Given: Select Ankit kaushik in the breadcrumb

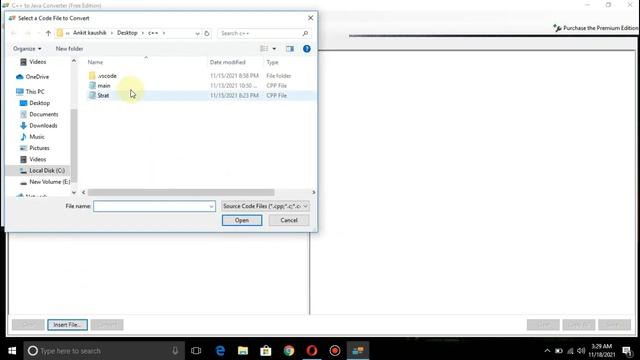Looking at the screenshot, I should (89, 33).
